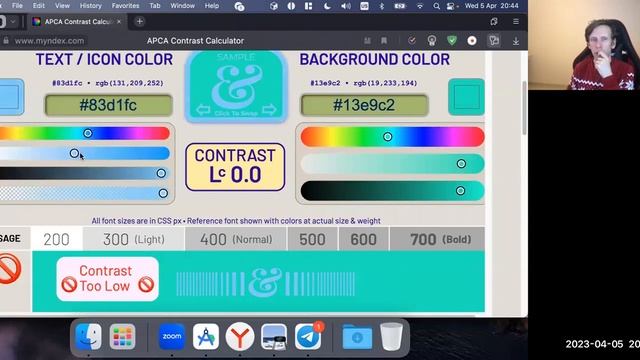
Task: Open Launchpad from the Dock
Action: pos(122,337)
